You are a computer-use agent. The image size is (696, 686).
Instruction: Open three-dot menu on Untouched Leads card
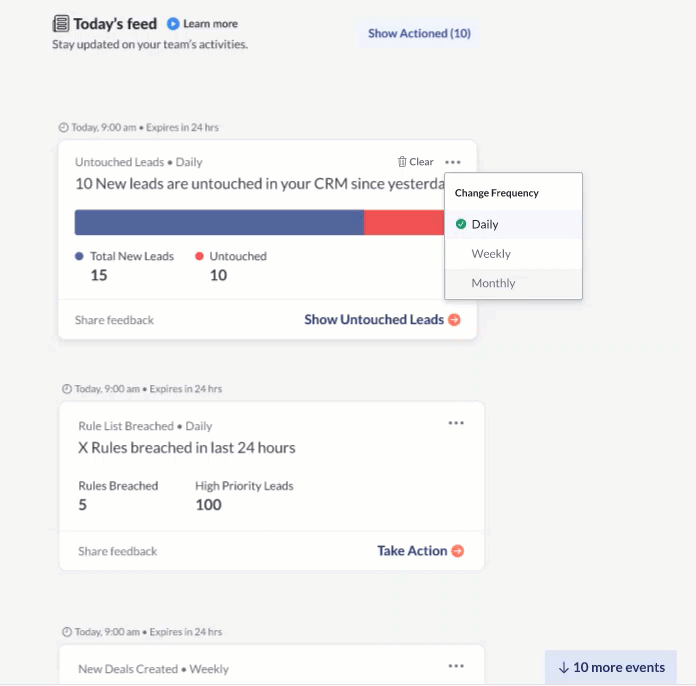pos(453,162)
